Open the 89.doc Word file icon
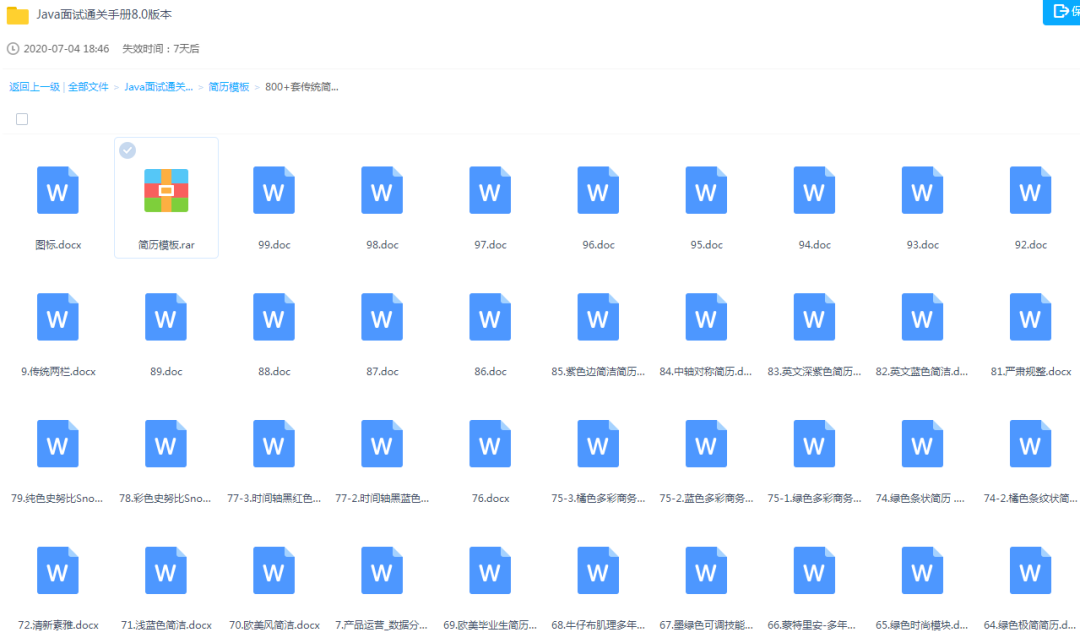The image size is (1080, 638). click(166, 317)
